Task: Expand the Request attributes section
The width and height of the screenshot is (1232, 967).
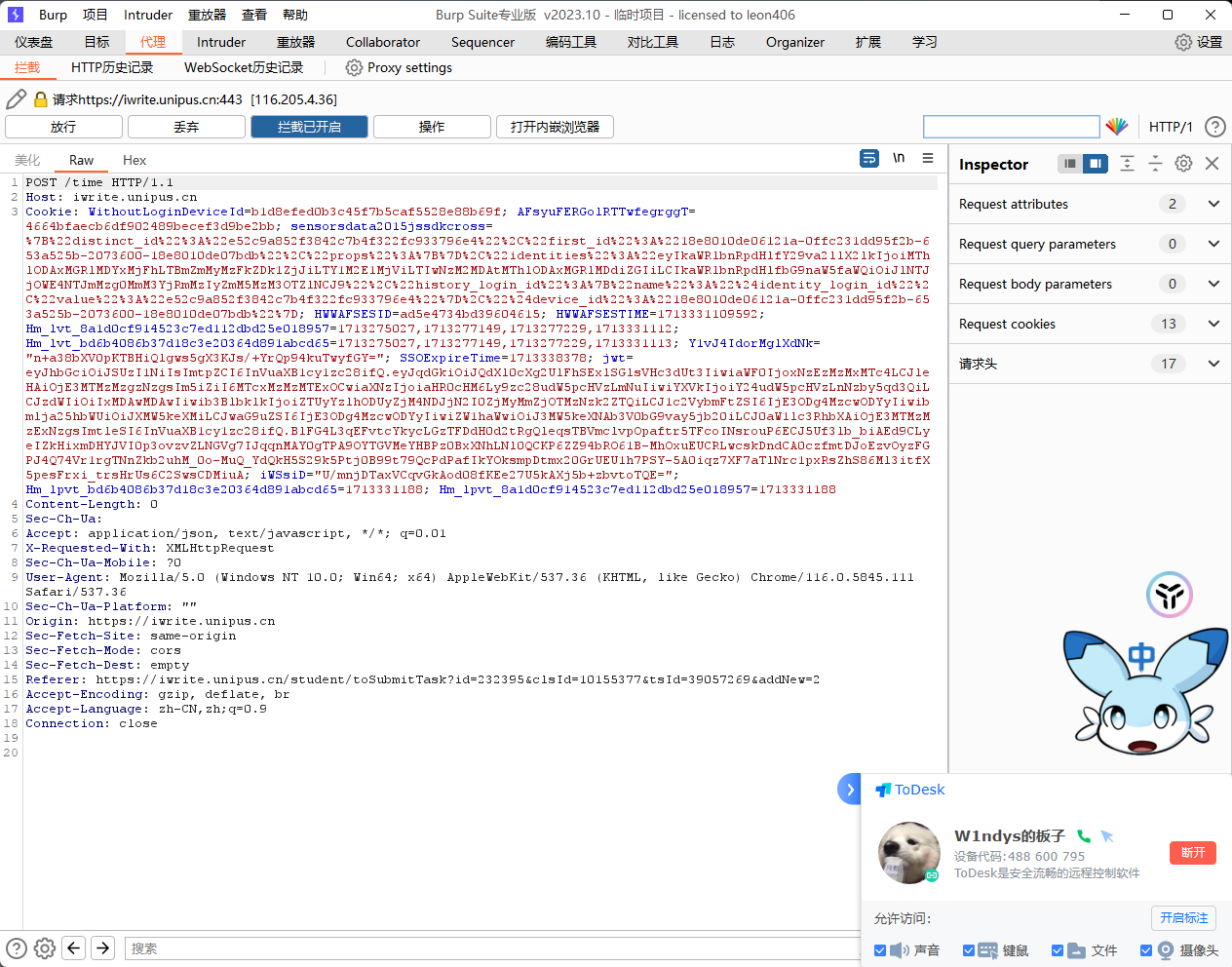Action: 1213,204
